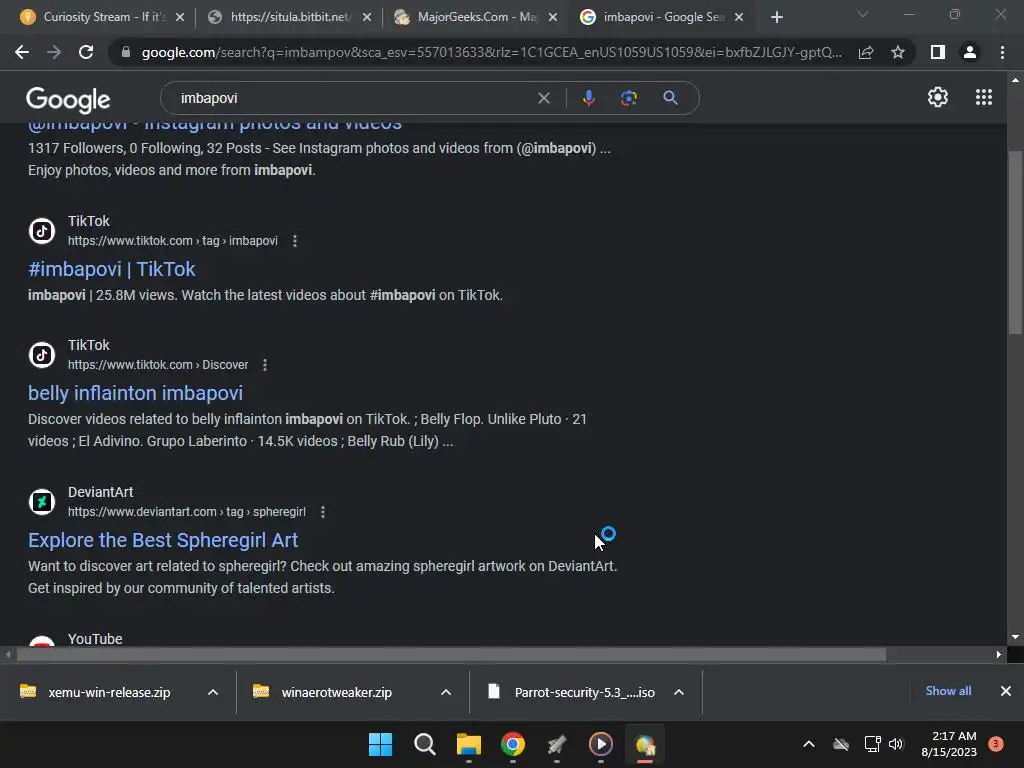The width and height of the screenshot is (1024, 768).
Task: Show all downloads
Action: tap(948, 691)
